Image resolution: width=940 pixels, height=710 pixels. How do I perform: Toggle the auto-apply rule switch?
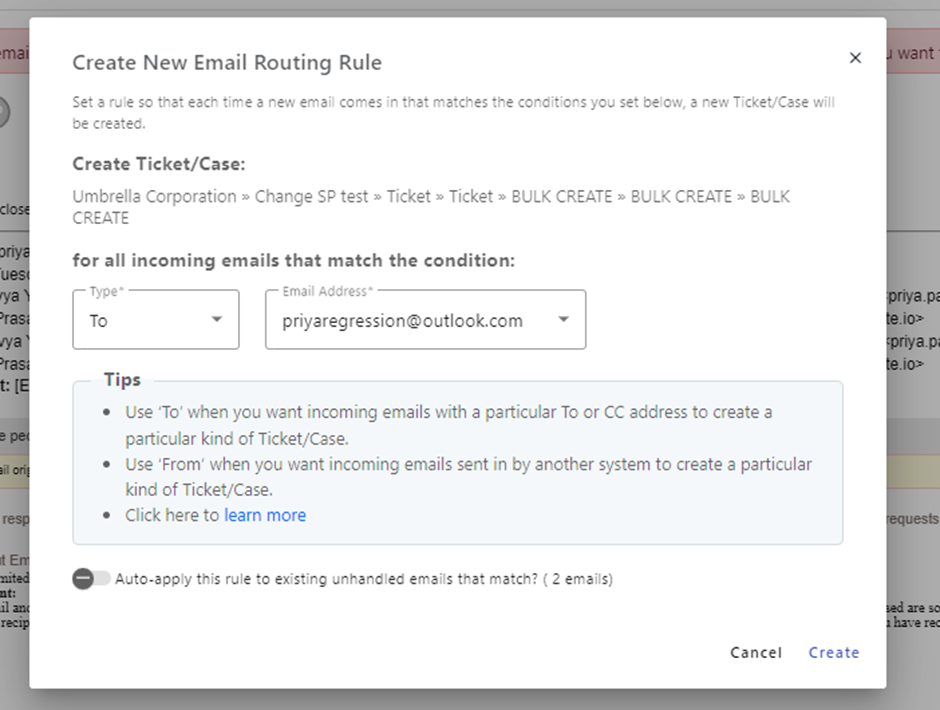point(90,579)
